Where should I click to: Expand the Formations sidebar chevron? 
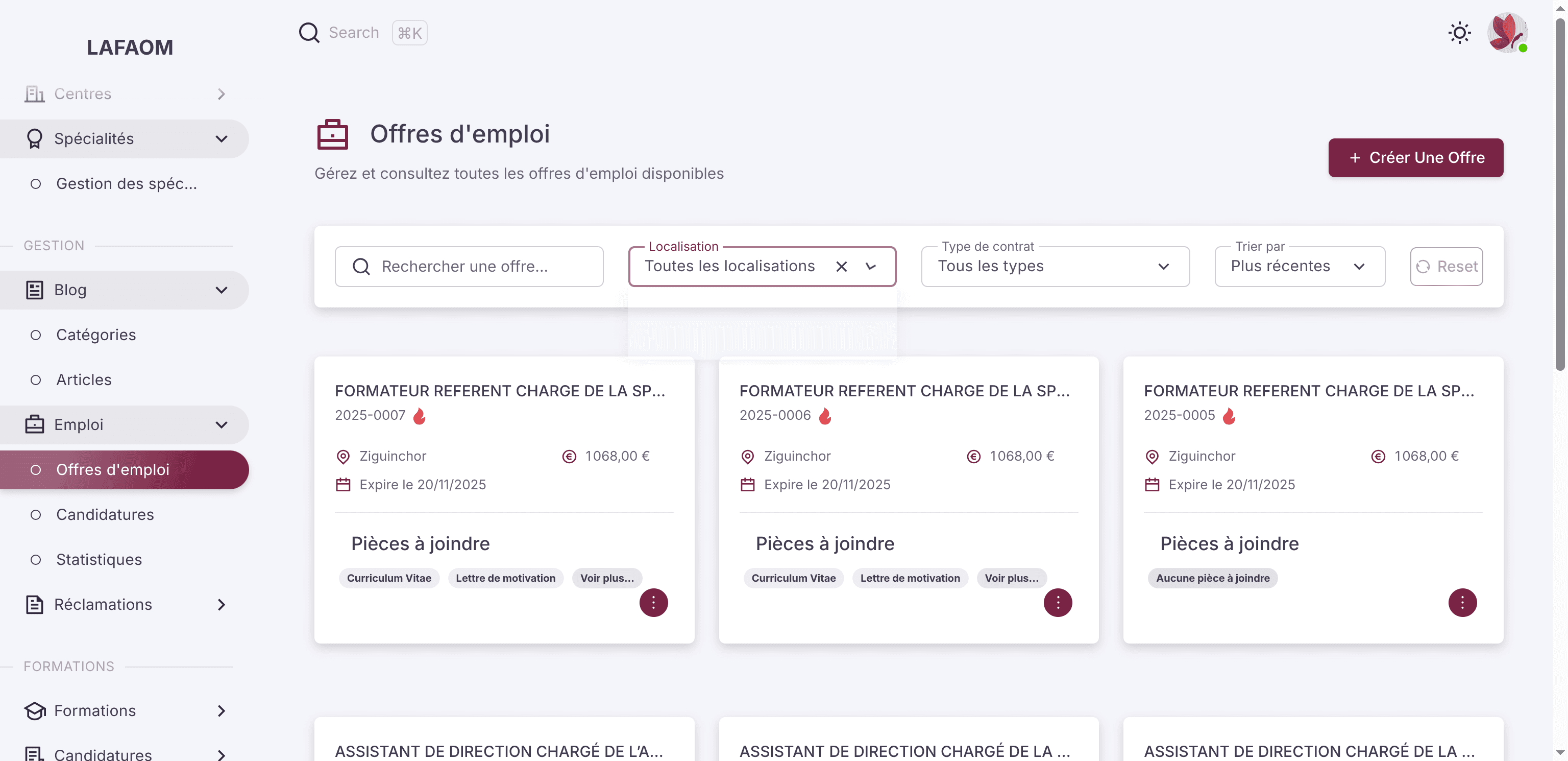pyautogui.click(x=221, y=710)
